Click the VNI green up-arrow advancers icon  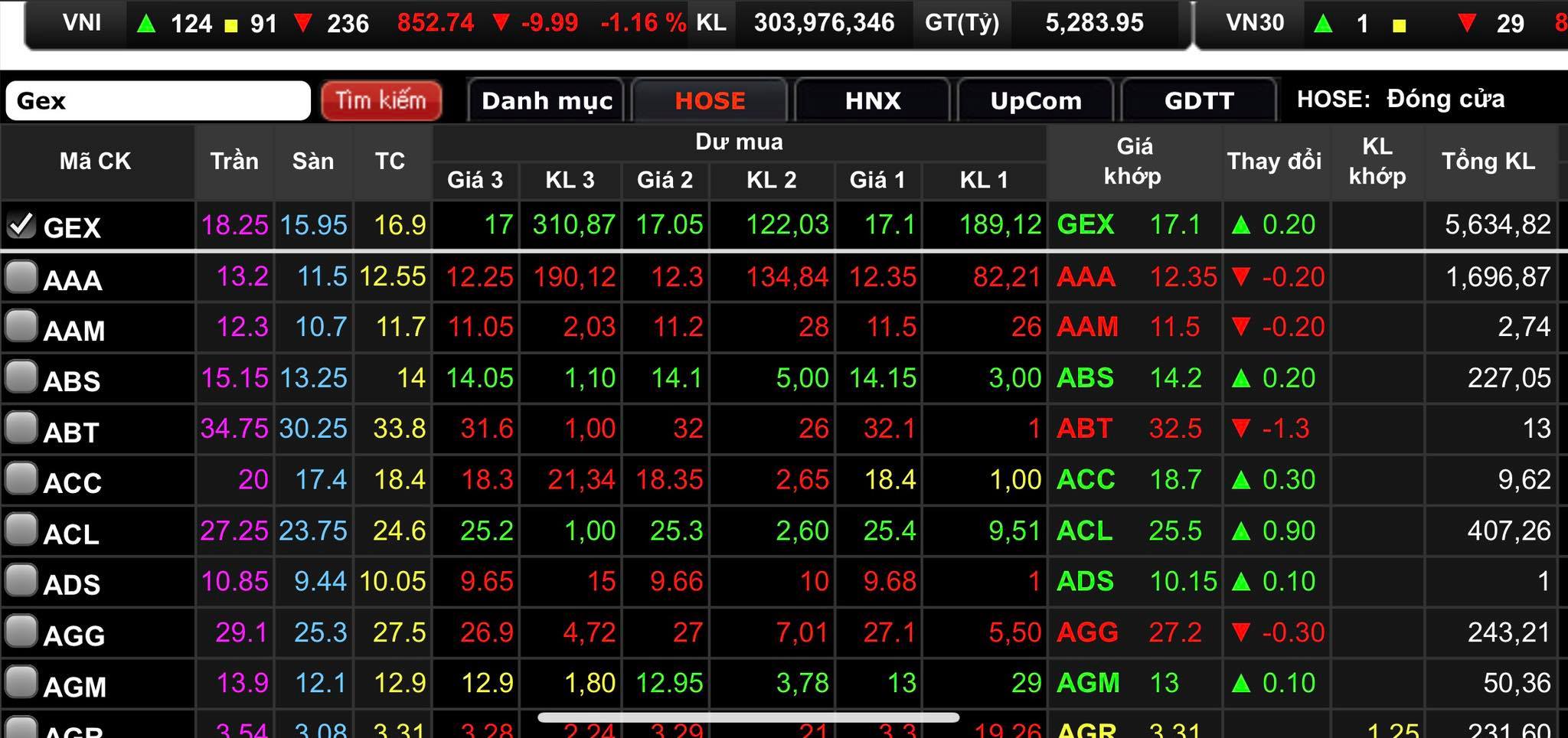[146, 24]
